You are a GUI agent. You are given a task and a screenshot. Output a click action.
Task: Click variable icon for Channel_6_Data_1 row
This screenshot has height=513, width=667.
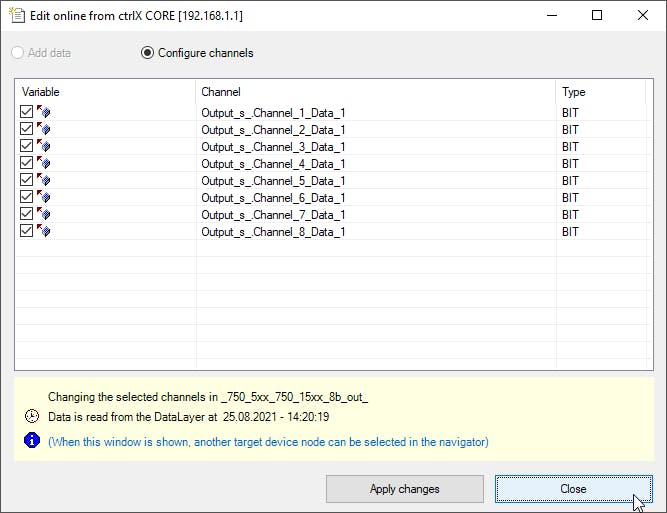click(43, 197)
